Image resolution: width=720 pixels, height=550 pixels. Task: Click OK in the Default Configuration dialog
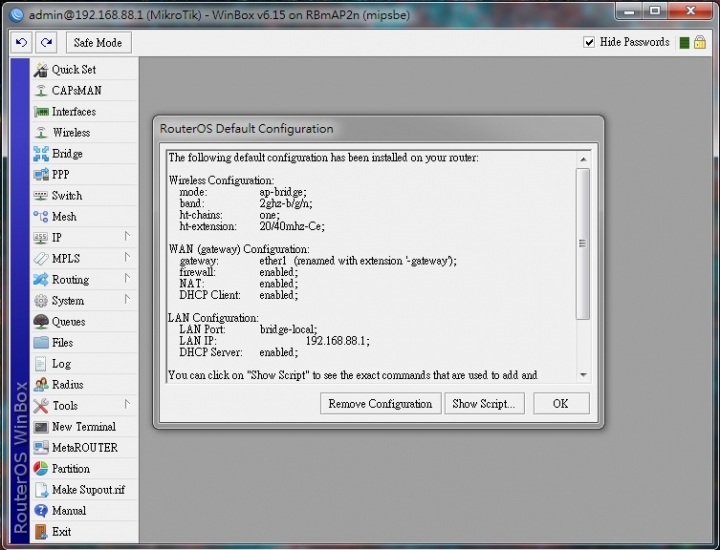[561, 404]
